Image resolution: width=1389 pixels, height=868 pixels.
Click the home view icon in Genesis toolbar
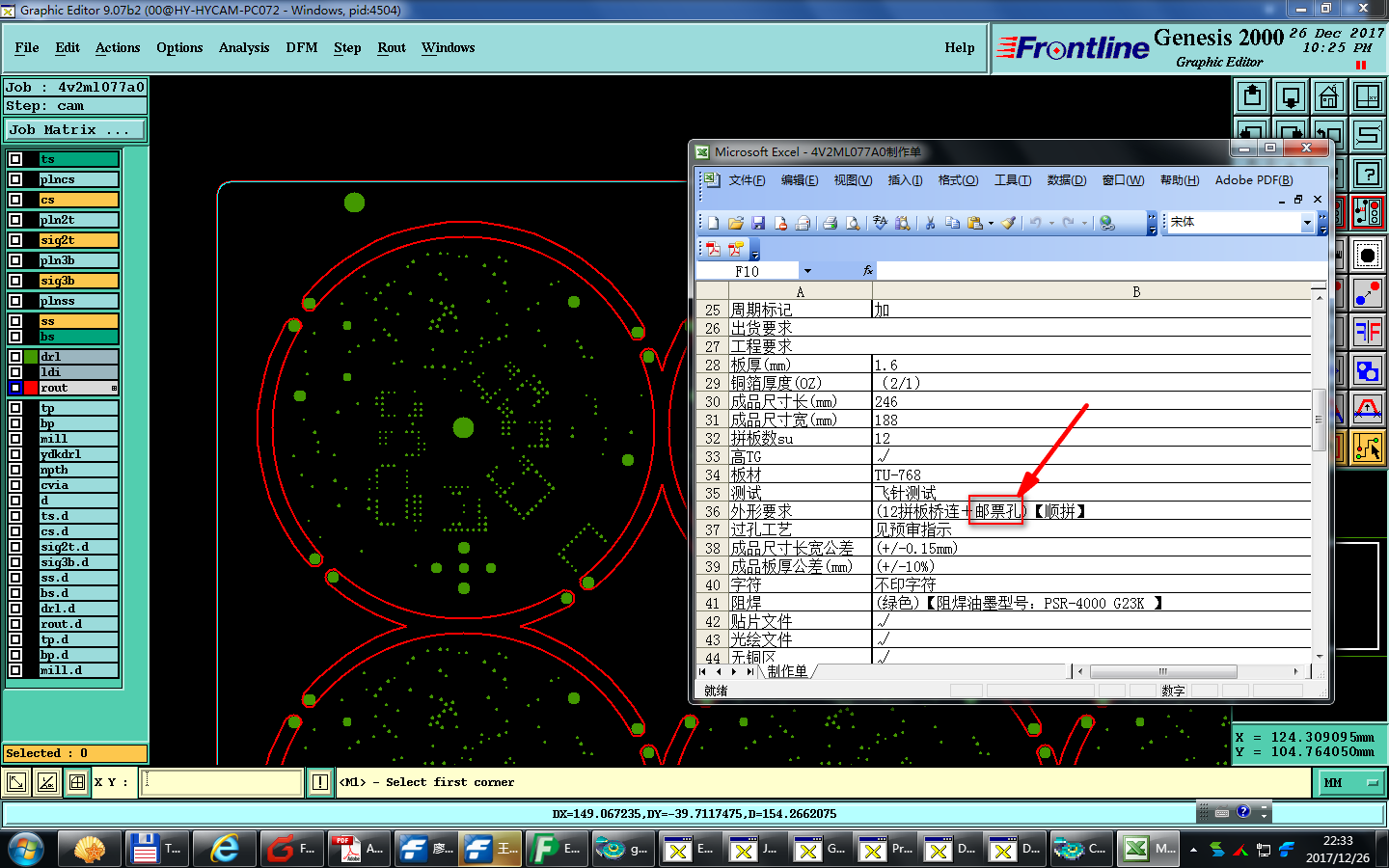click(1329, 96)
